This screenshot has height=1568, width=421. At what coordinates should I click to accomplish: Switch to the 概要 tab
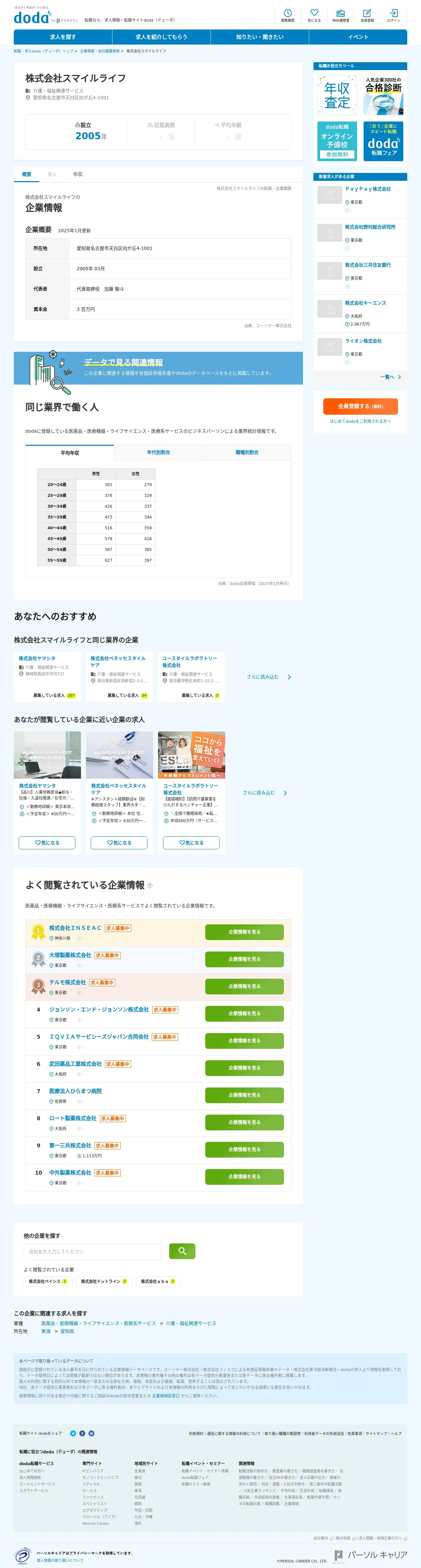pos(27,175)
